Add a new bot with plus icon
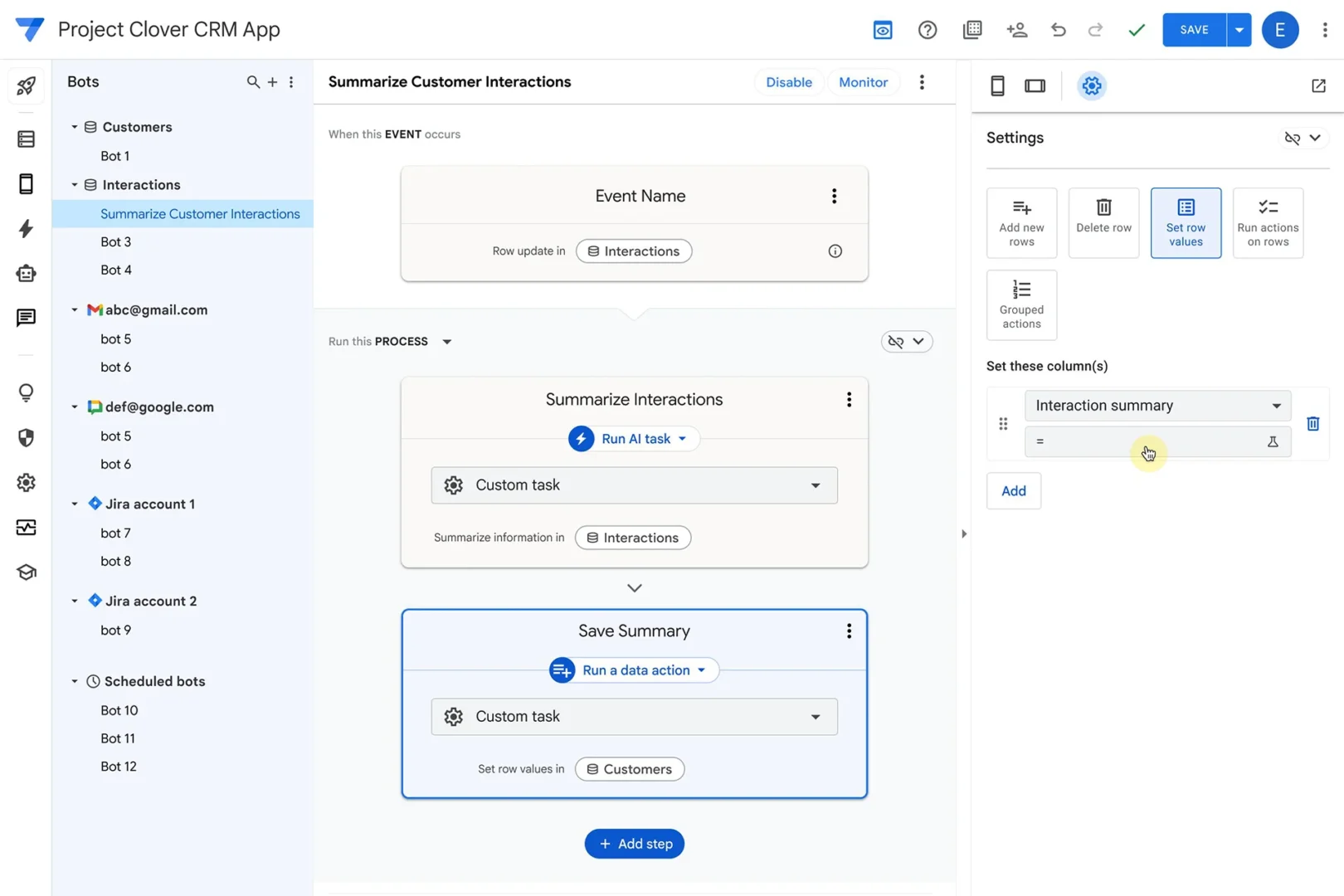1344x896 pixels. [x=272, y=82]
